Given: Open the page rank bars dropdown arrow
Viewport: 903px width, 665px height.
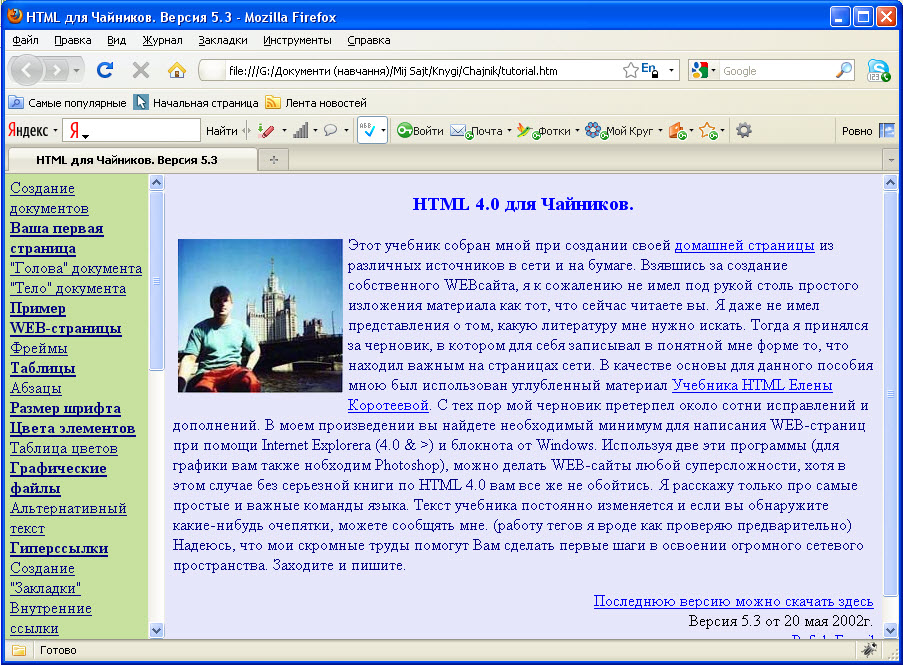Looking at the screenshot, I should coord(315,131).
